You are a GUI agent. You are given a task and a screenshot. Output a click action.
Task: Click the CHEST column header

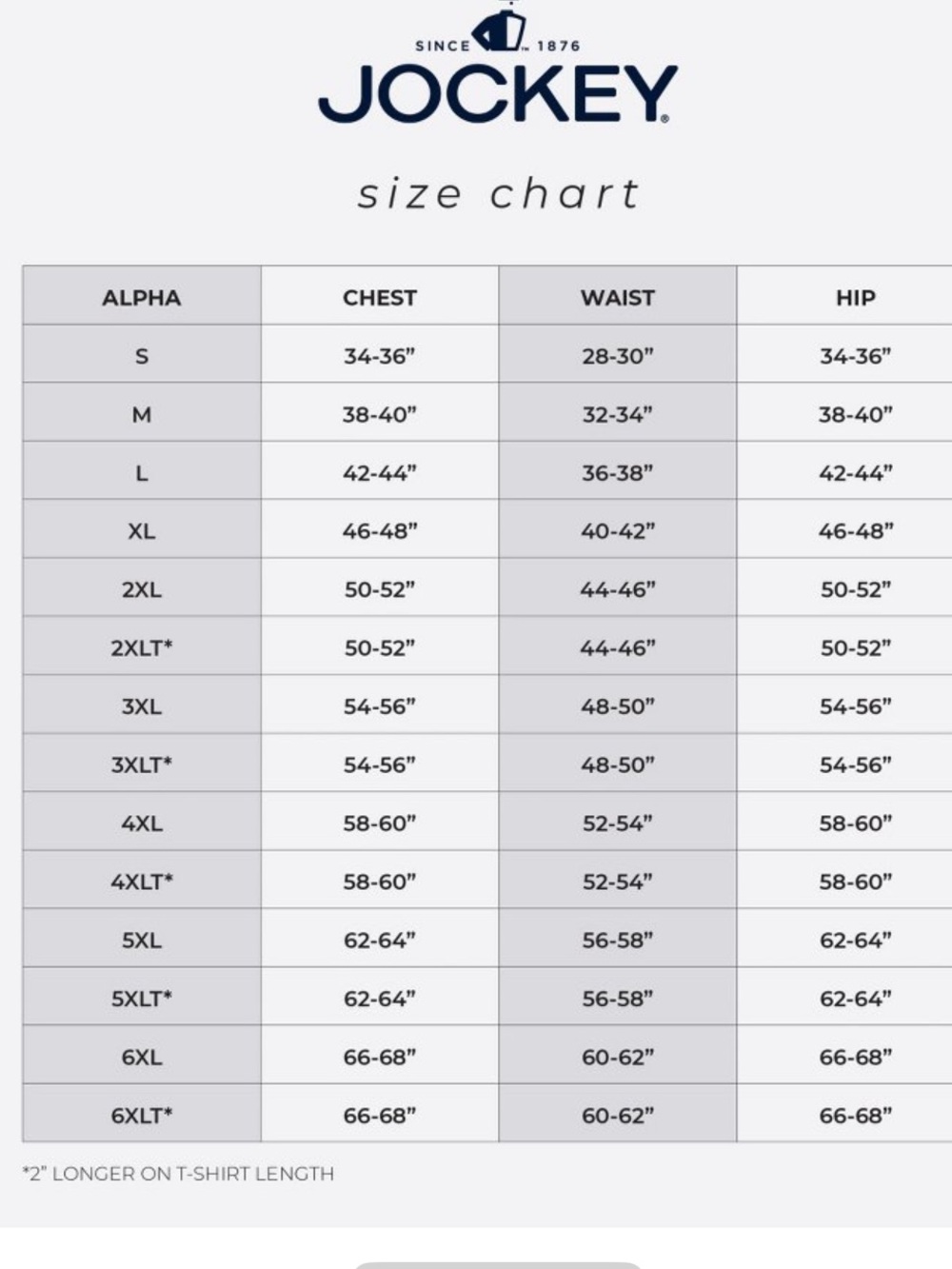(380, 297)
